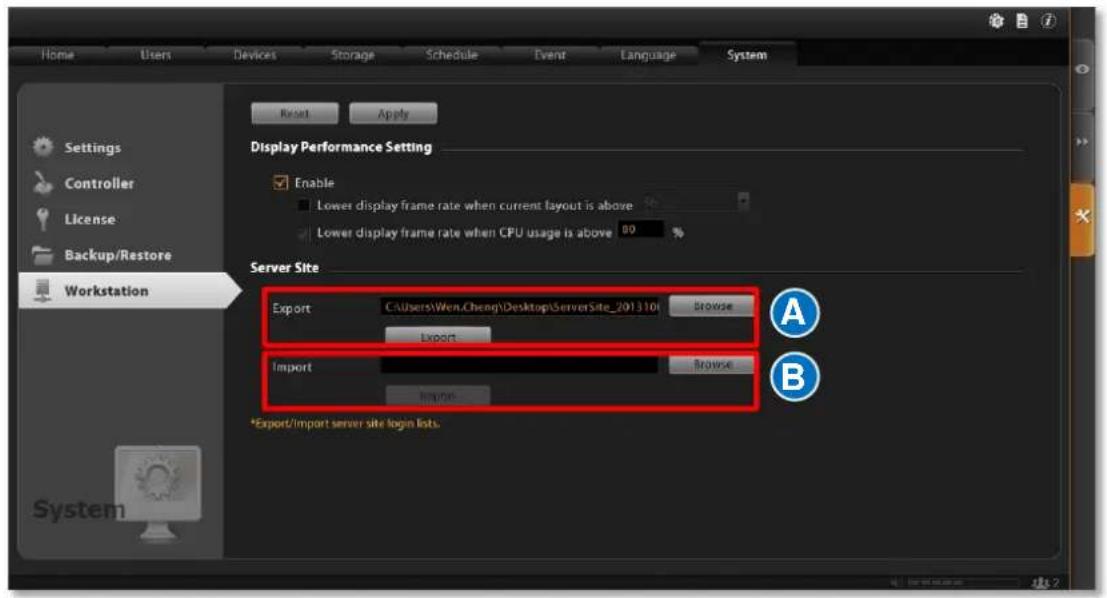Click Browse next to Export path
The width and height of the screenshot is (1107, 598).
[x=712, y=306]
